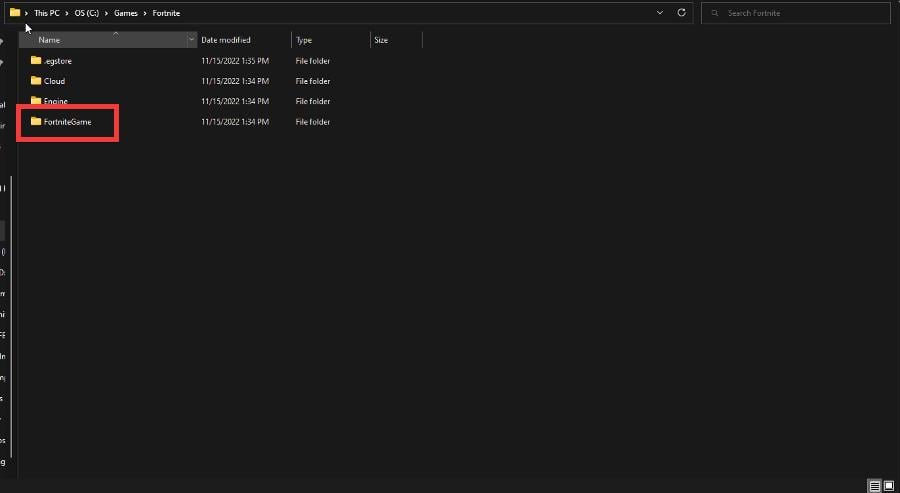Click Fortnite in the breadcrumb path

[x=166, y=13]
